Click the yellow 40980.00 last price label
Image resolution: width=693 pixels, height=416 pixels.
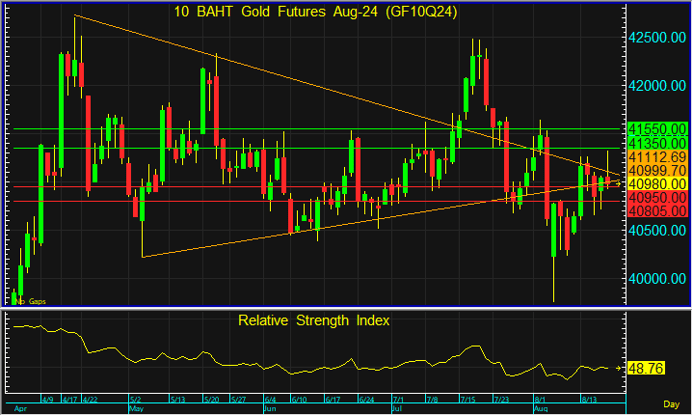coord(656,184)
